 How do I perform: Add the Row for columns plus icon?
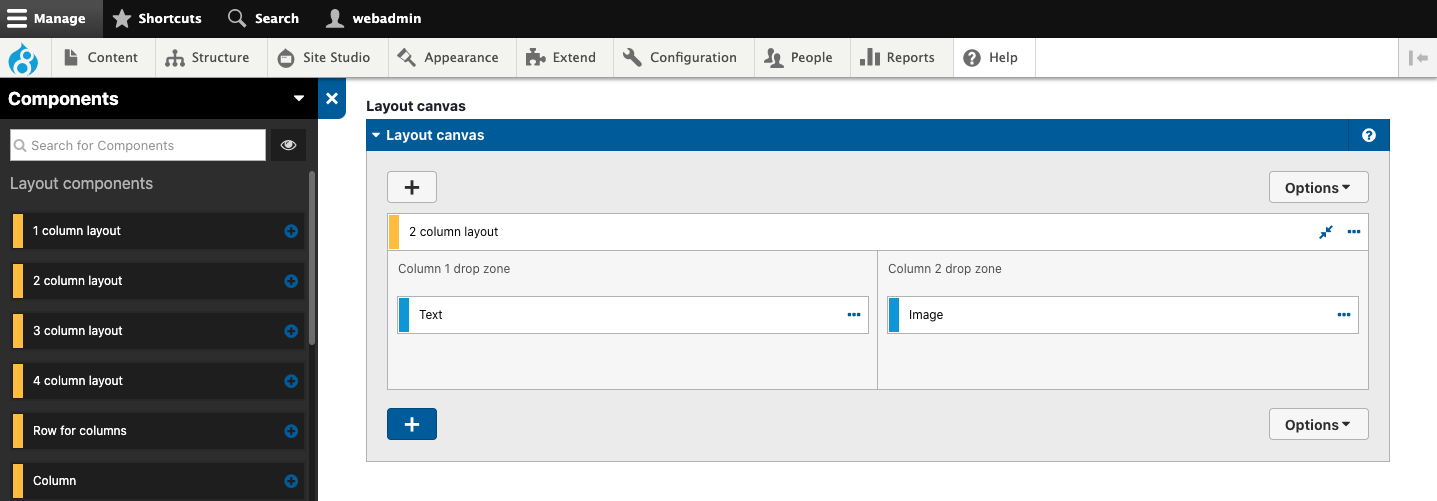pos(291,431)
